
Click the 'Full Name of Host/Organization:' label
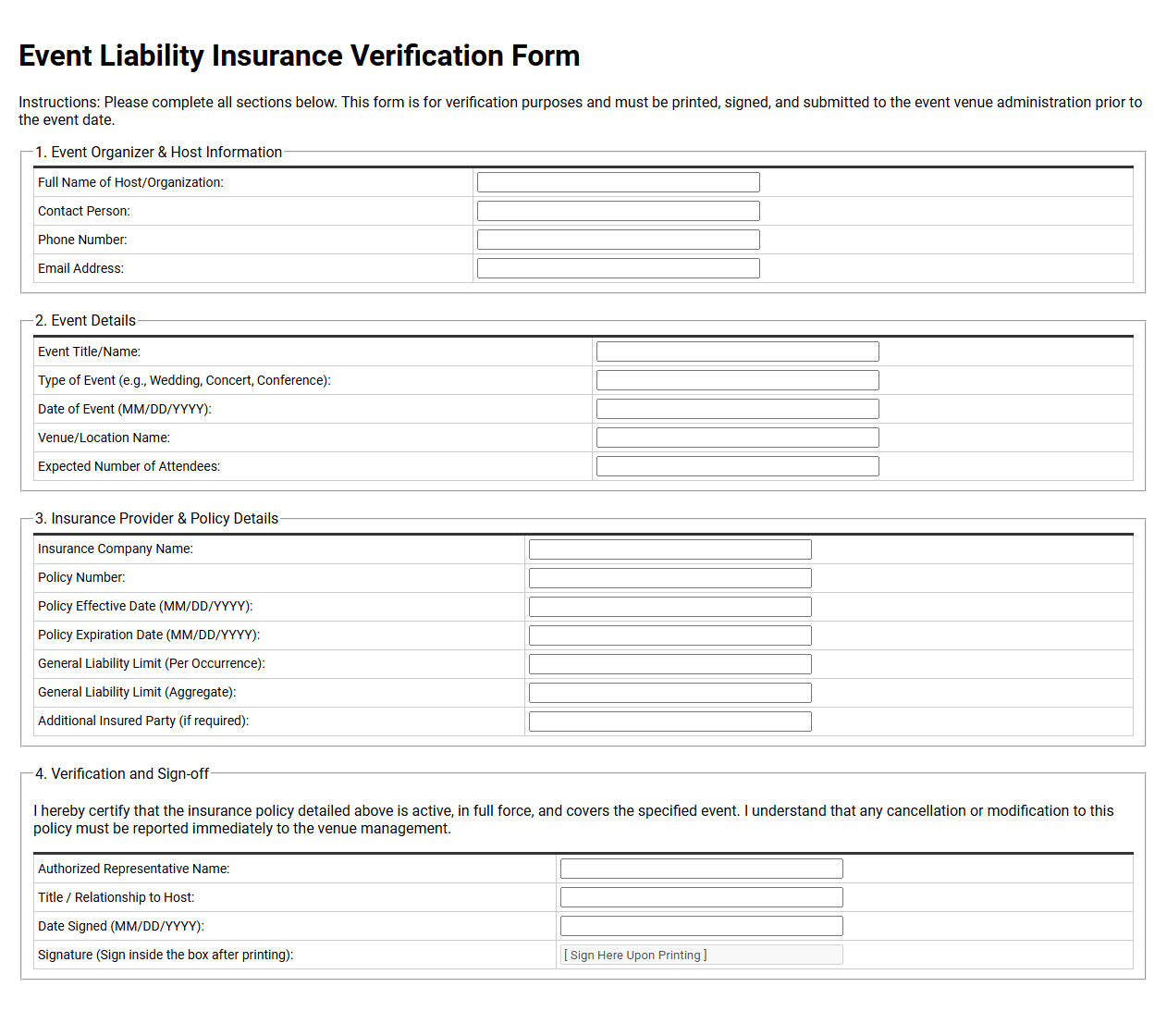(x=130, y=182)
